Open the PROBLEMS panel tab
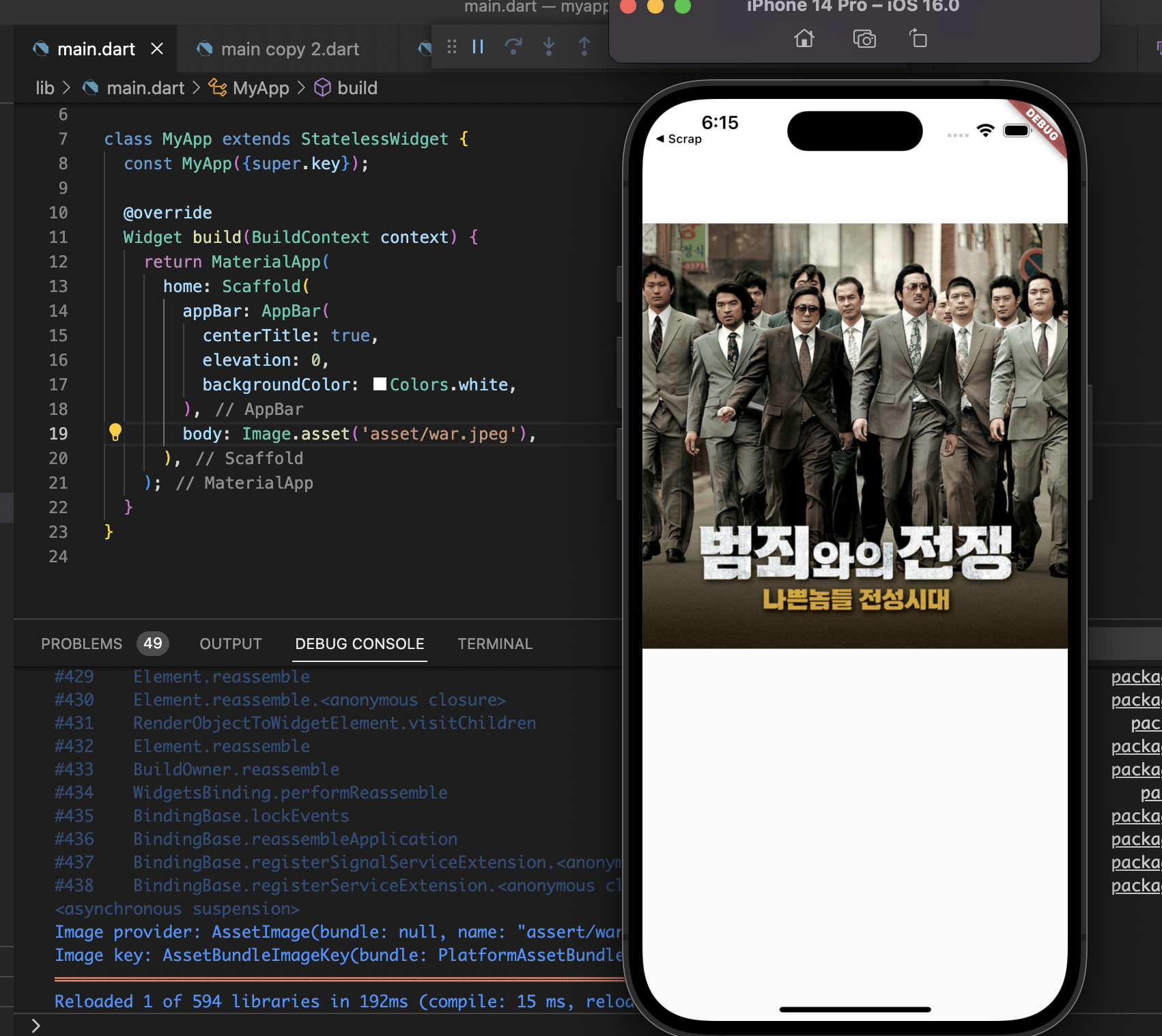1162x1036 pixels. click(81, 644)
